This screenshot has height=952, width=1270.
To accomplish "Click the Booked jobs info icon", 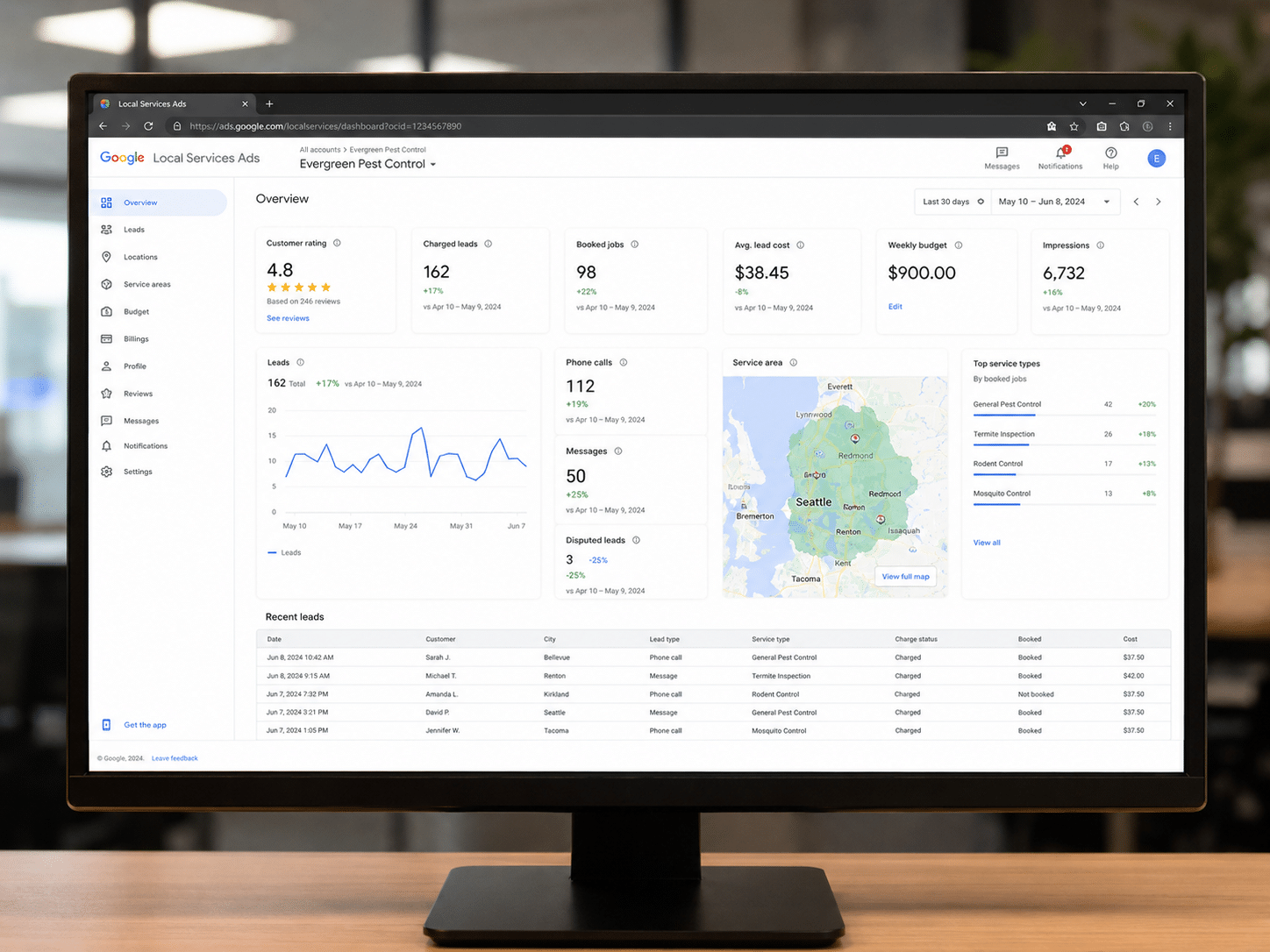I will (635, 245).
